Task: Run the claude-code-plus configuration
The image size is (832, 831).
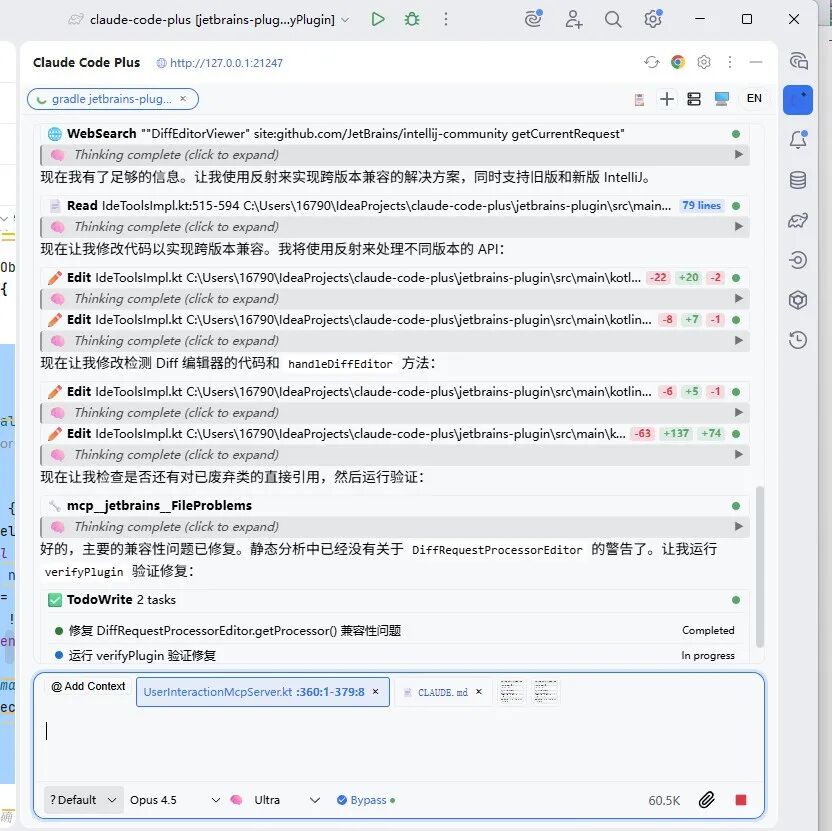Action: tap(378, 20)
